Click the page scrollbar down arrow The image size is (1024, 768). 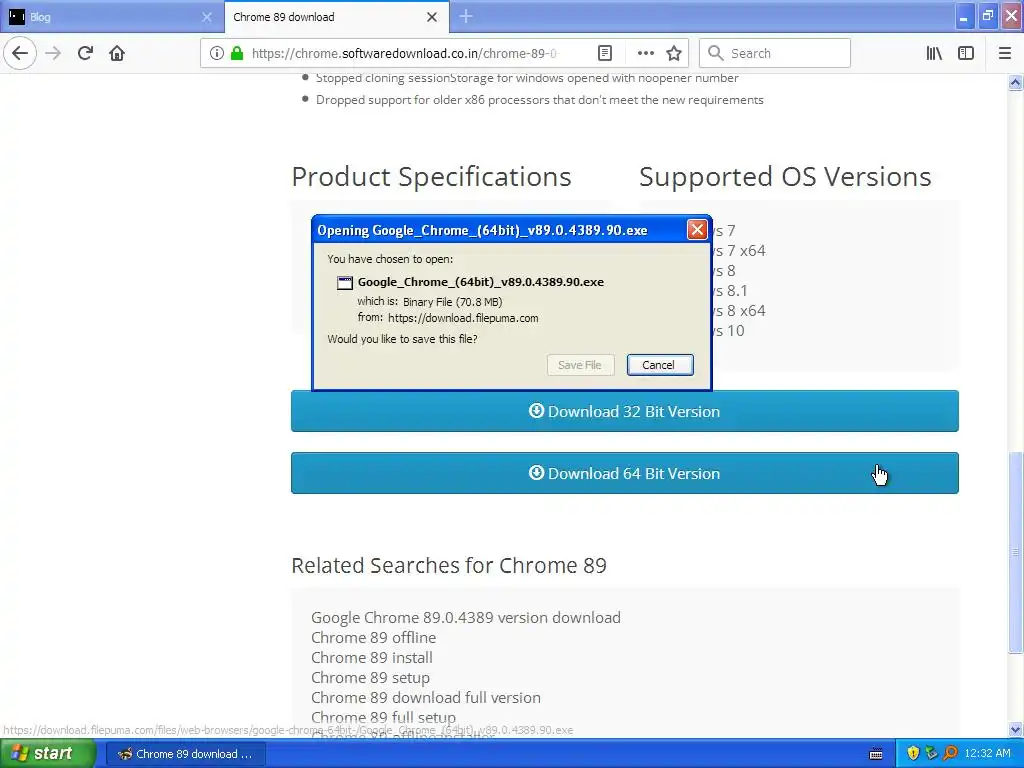[1015, 729]
